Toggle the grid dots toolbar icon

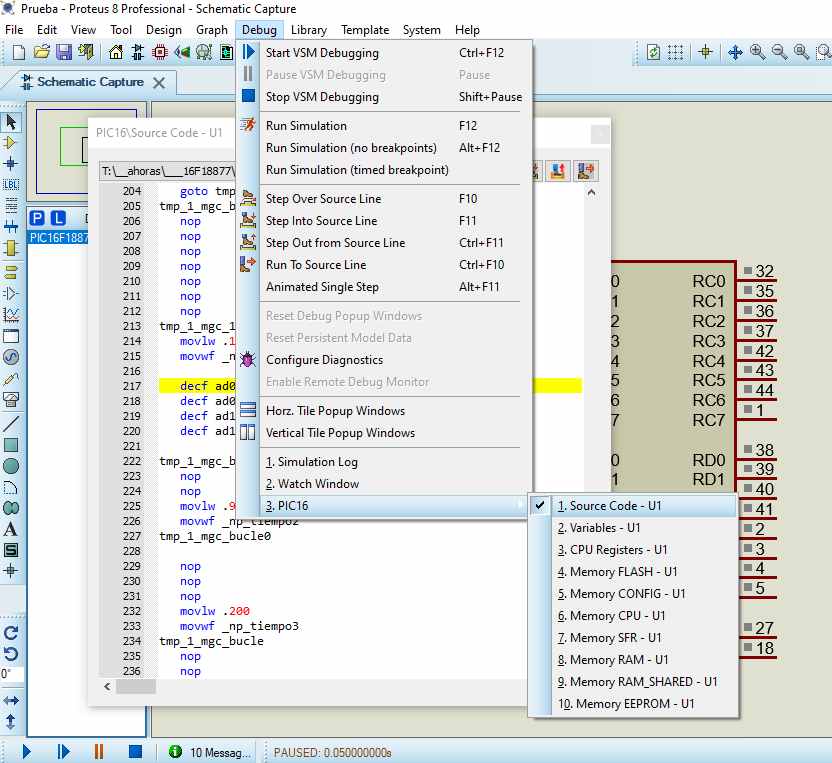[675, 52]
